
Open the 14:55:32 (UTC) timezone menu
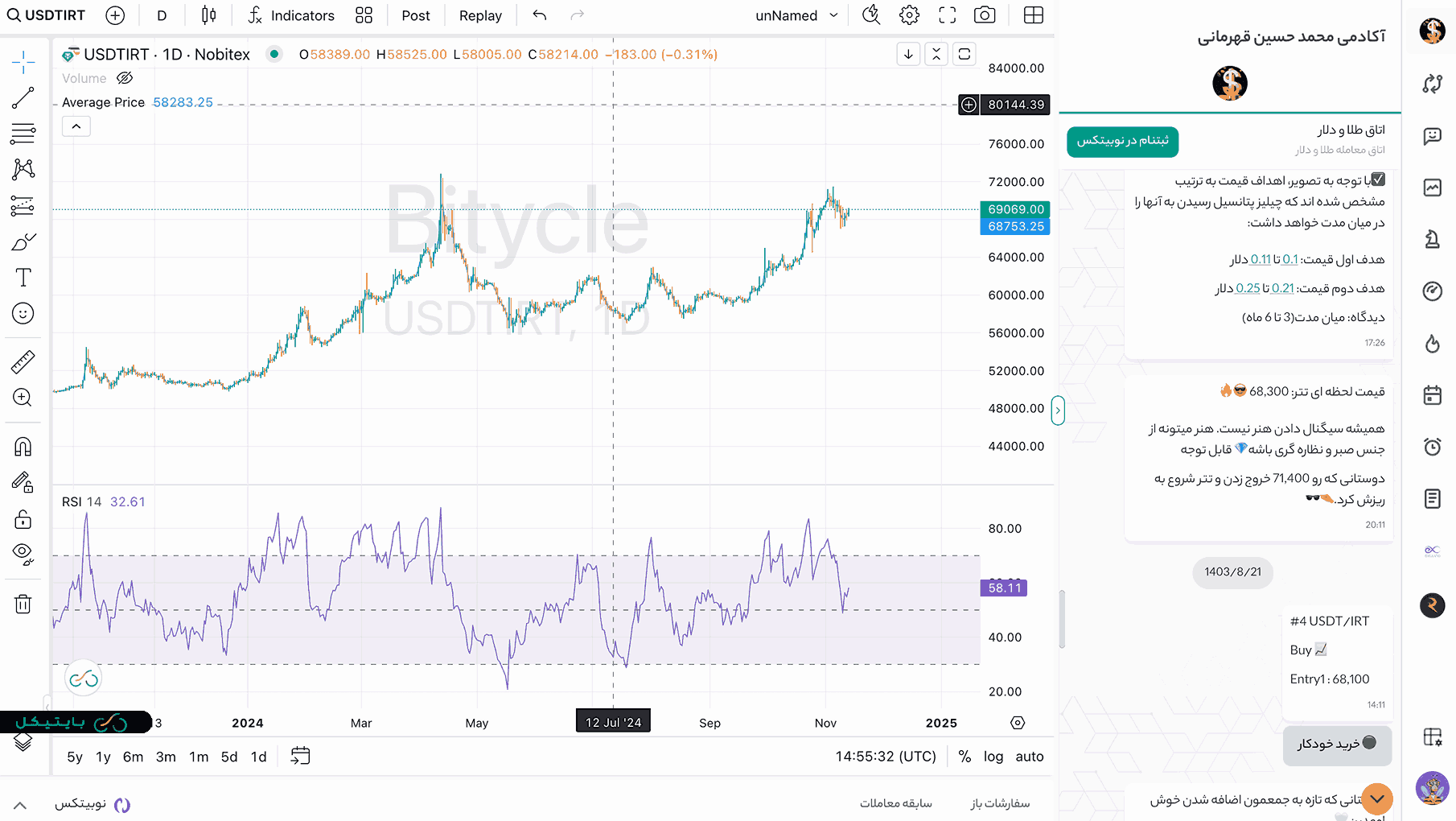pos(886,757)
